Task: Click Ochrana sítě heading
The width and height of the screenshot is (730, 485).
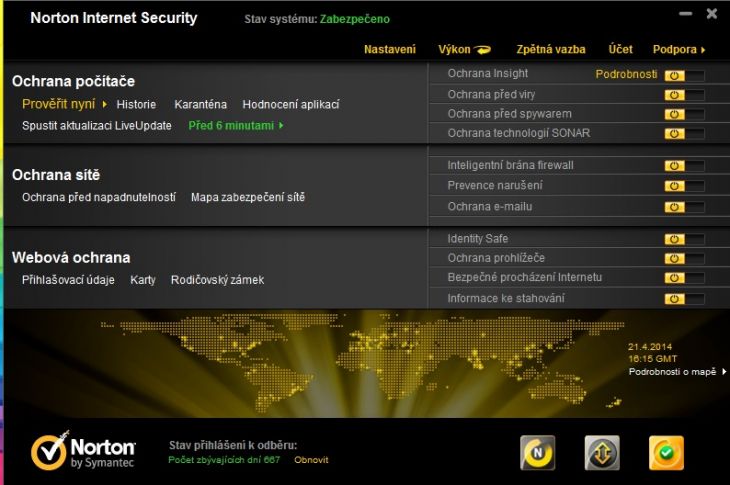Action: 56,175
